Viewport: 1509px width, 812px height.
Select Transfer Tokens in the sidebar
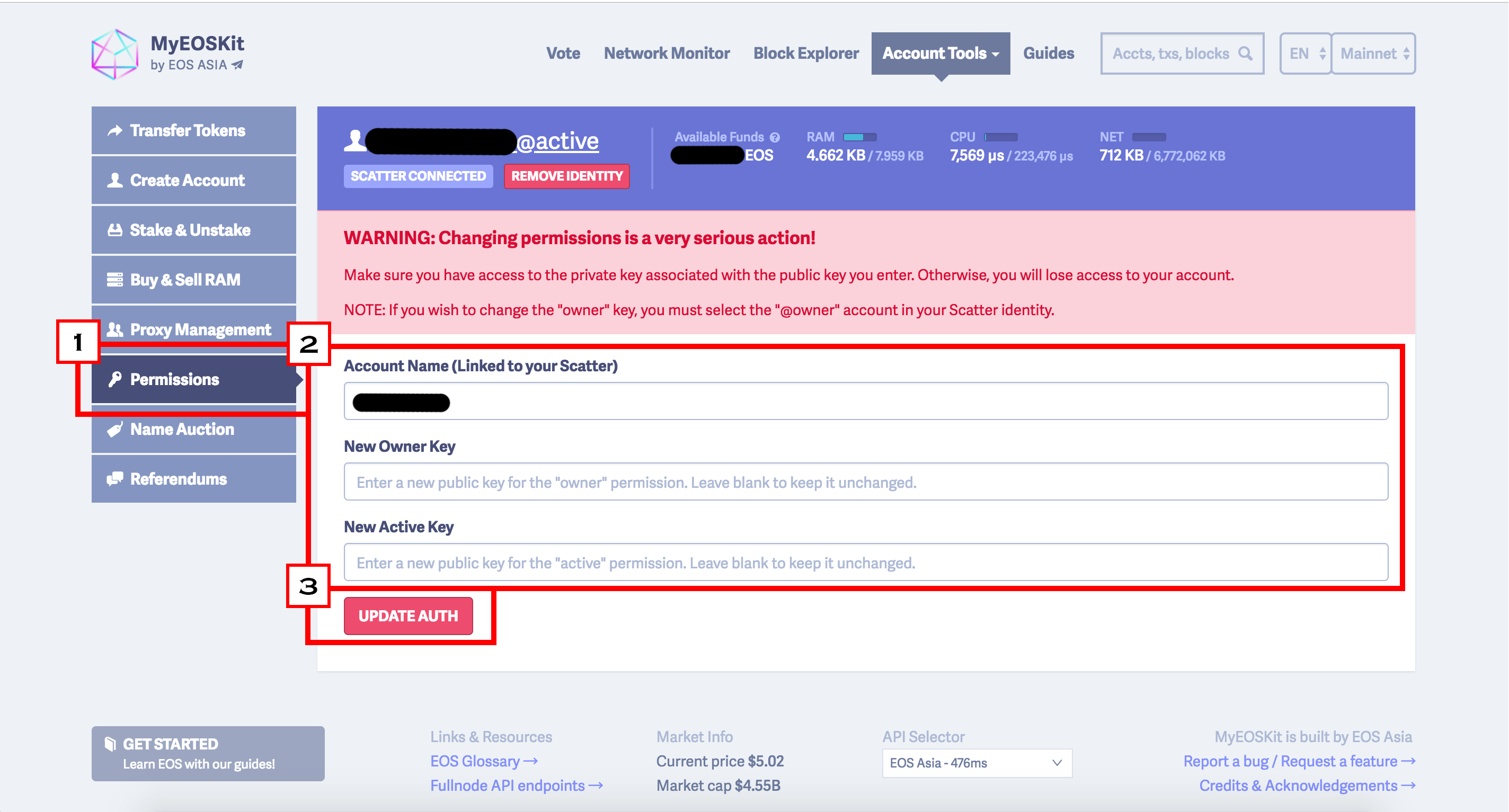coord(194,130)
